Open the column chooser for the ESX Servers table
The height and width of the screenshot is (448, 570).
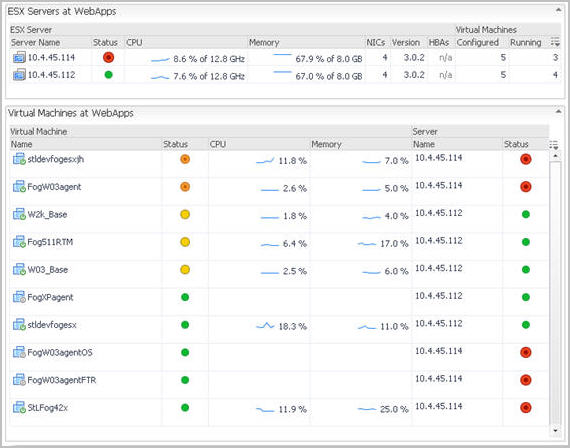pos(555,42)
